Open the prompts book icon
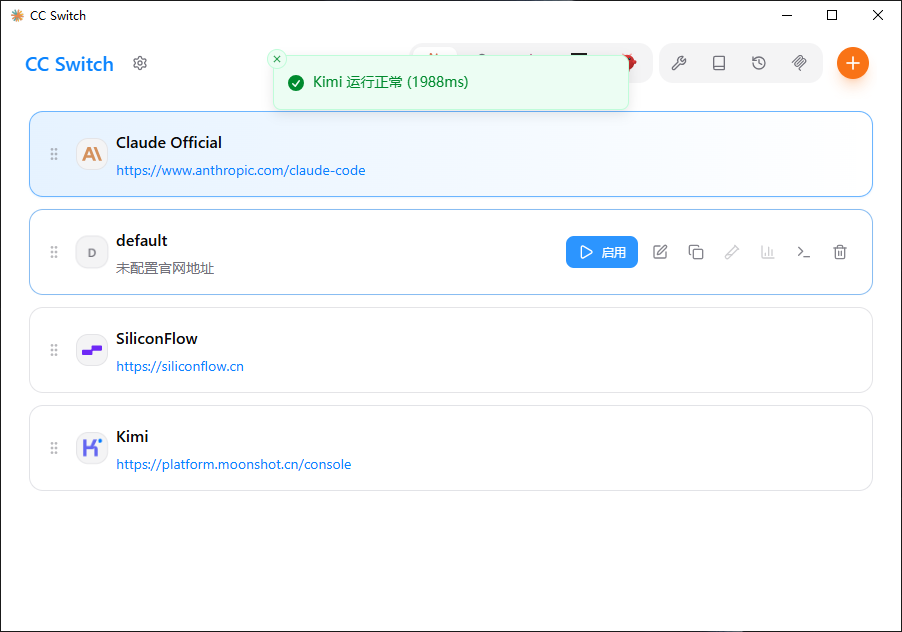Image resolution: width=902 pixels, height=632 pixels. (x=718, y=63)
